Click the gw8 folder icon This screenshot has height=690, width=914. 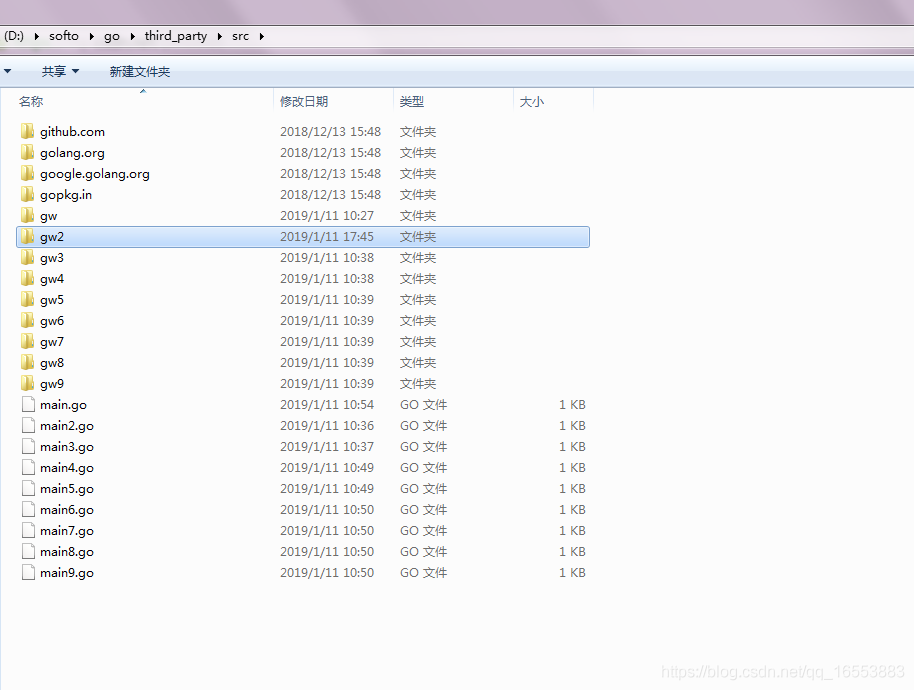pos(27,362)
